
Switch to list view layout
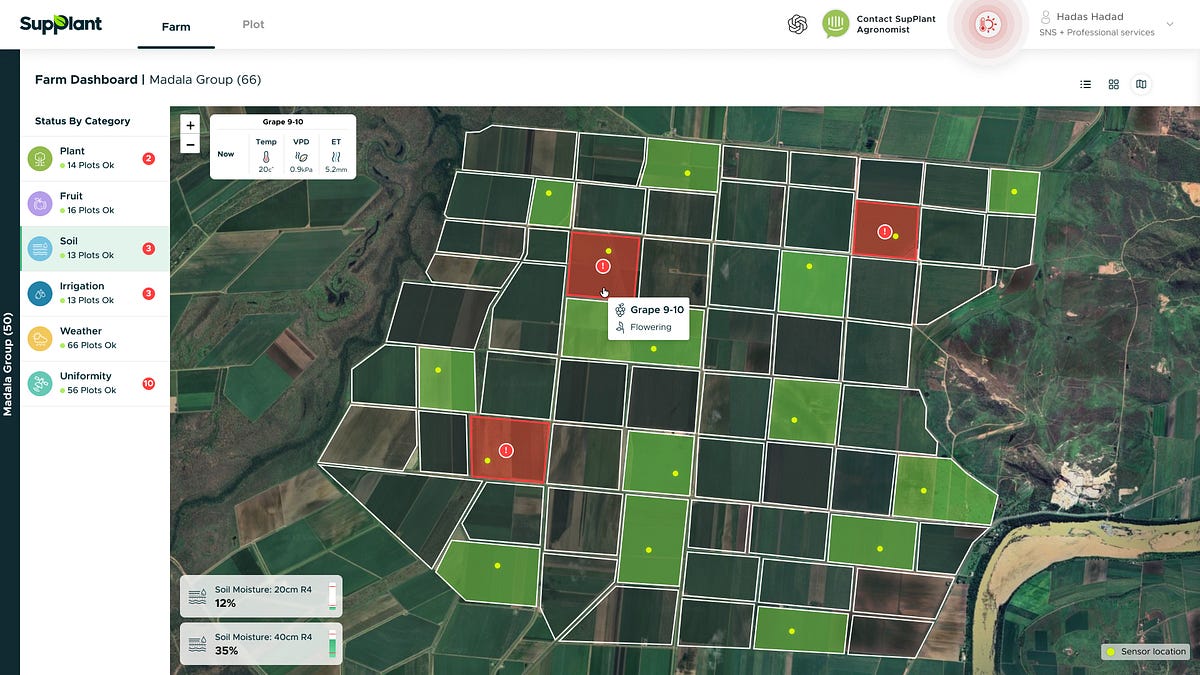[x=1085, y=84]
